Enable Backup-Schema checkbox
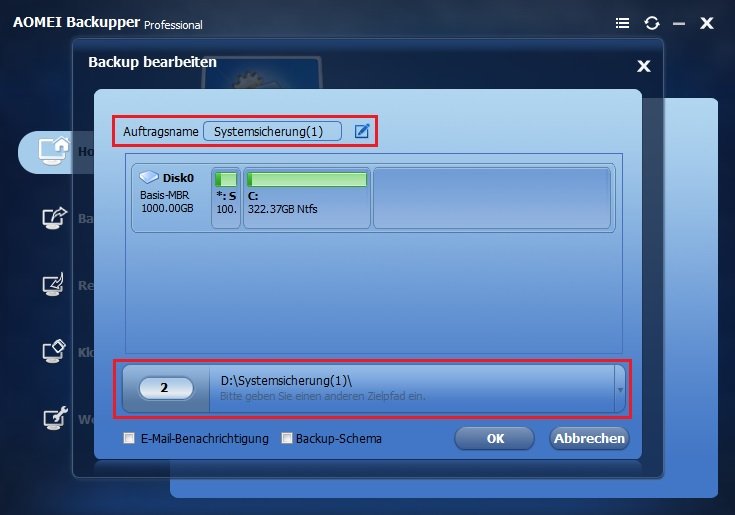This screenshot has height=515, width=735. pyautogui.click(x=286, y=438)
